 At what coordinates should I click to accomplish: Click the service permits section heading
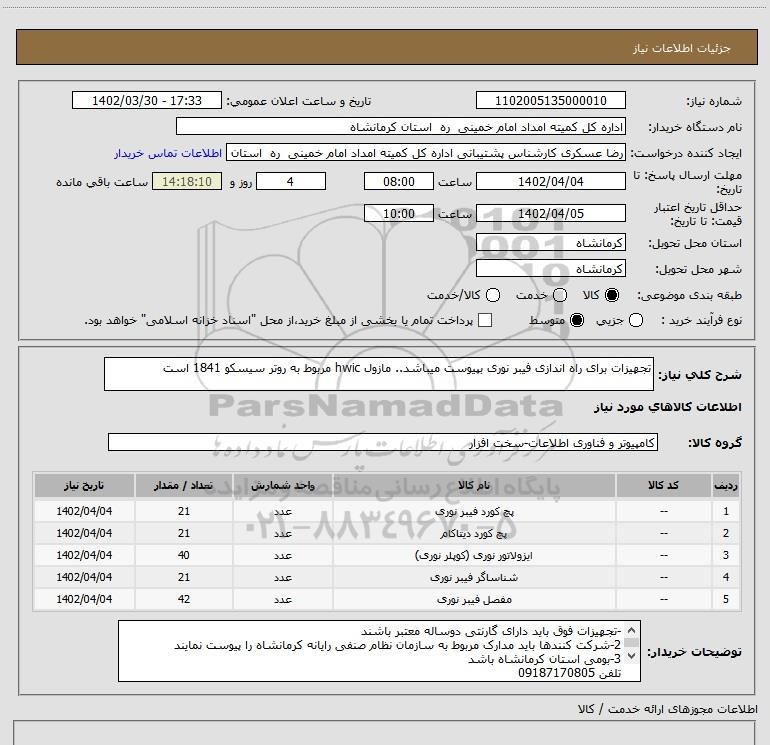click(668, 709)
